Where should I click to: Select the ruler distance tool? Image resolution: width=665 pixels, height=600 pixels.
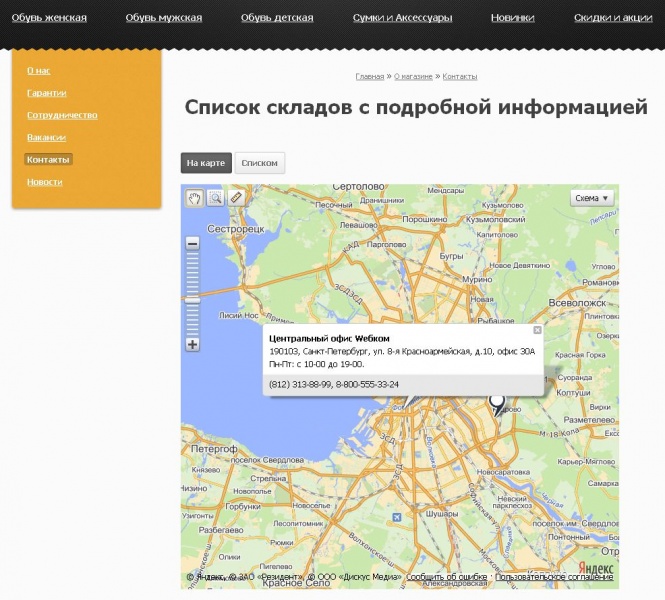point(236,198)
